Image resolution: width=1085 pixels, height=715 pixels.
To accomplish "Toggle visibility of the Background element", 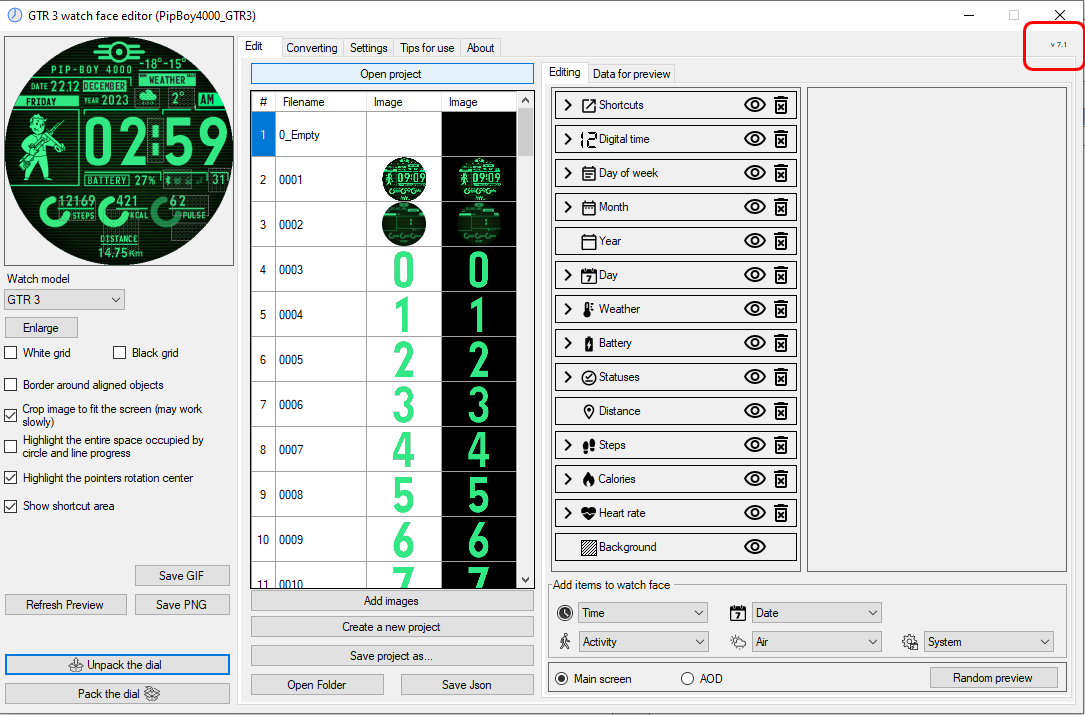I will [x=754, y=547].
